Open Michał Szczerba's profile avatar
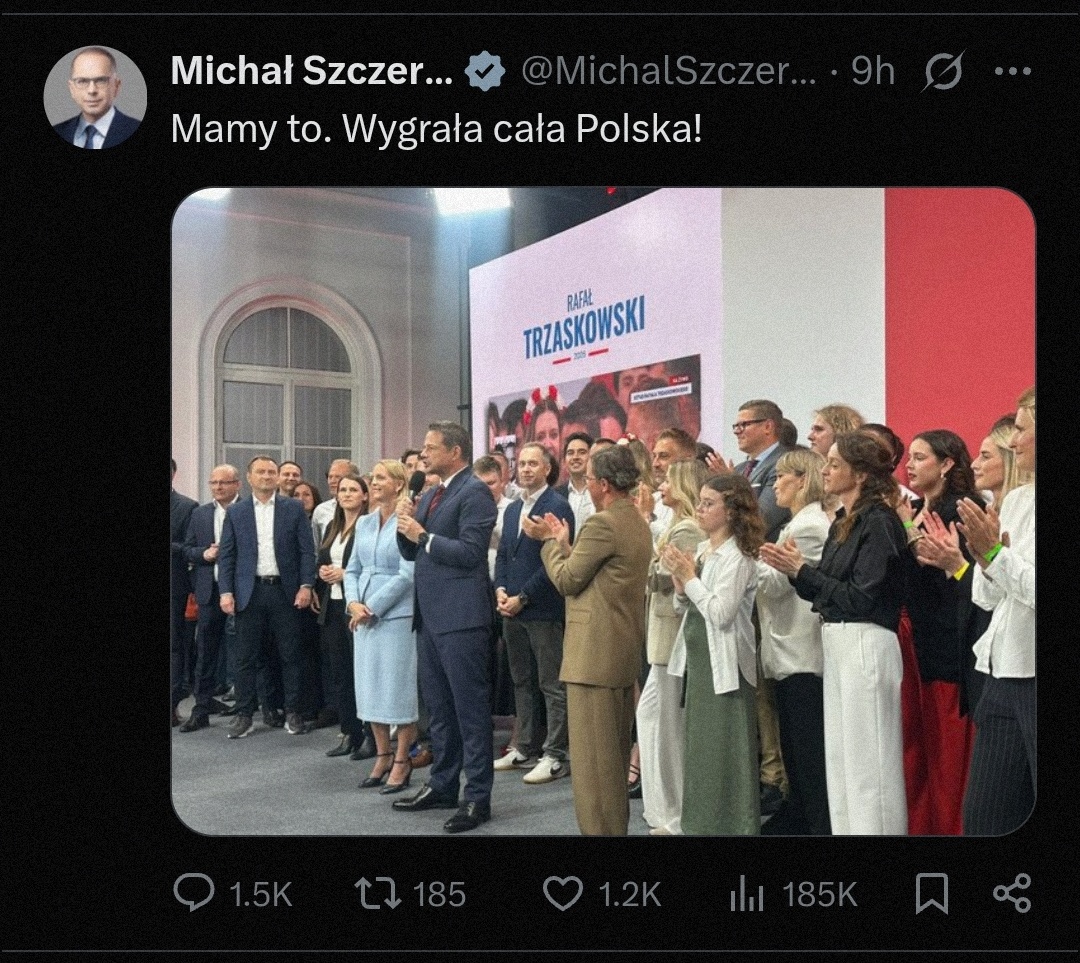The height and width of the screenshot is (963, 1080). click(95, 98)
